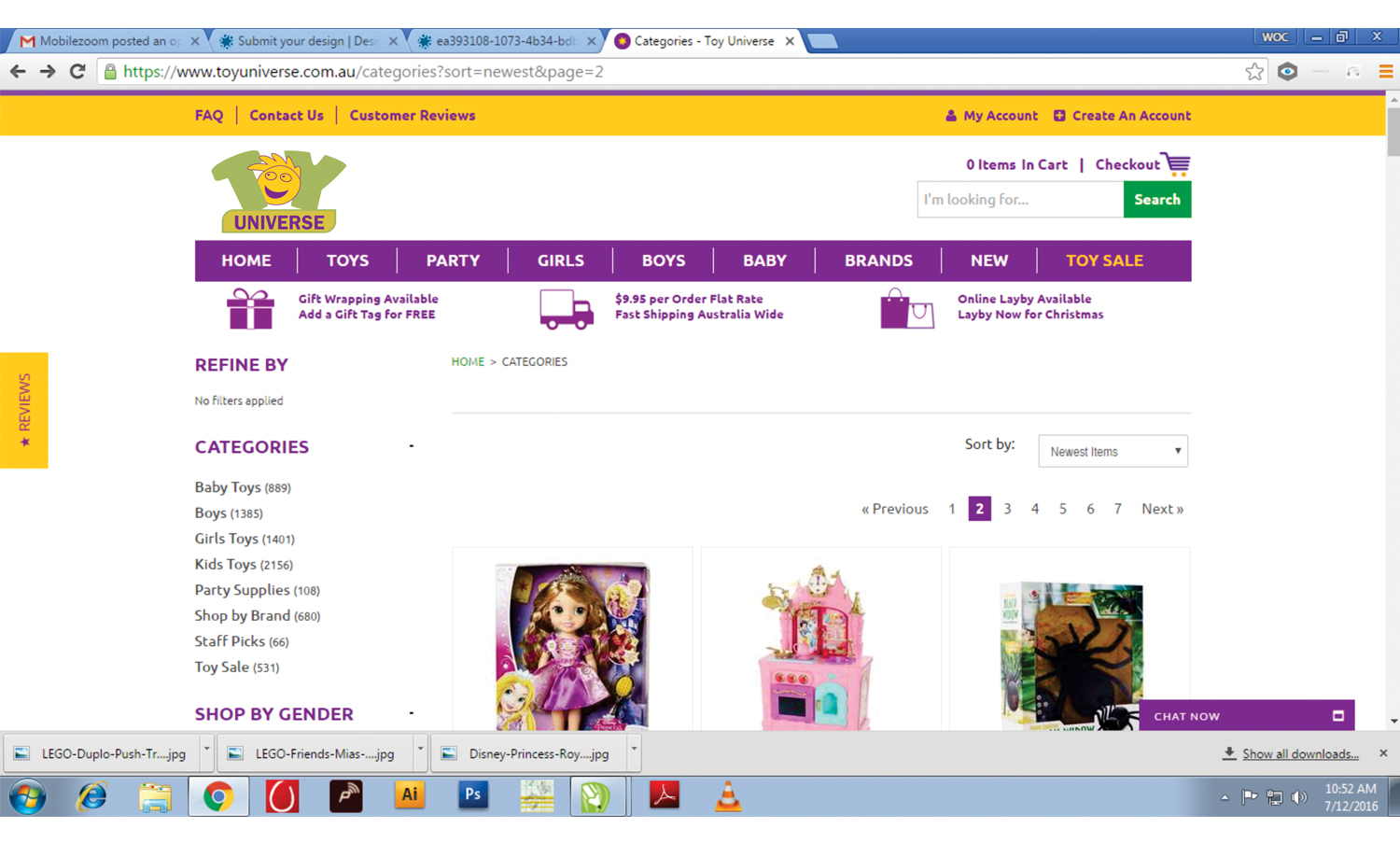This screenshot has width=1400, height=843.
Task: Click the Toy Universe logo
Action: click(x=278, y=191)
